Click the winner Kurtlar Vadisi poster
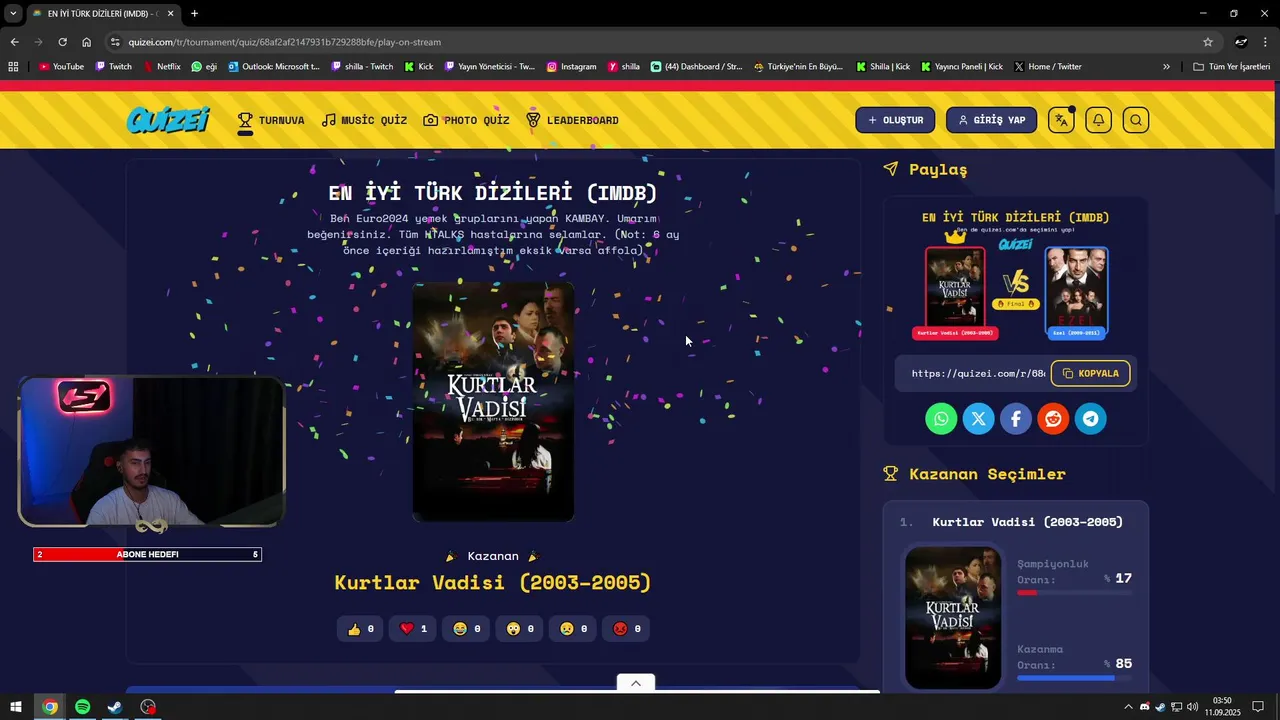 pyautogui.click(x=493, y=402)
